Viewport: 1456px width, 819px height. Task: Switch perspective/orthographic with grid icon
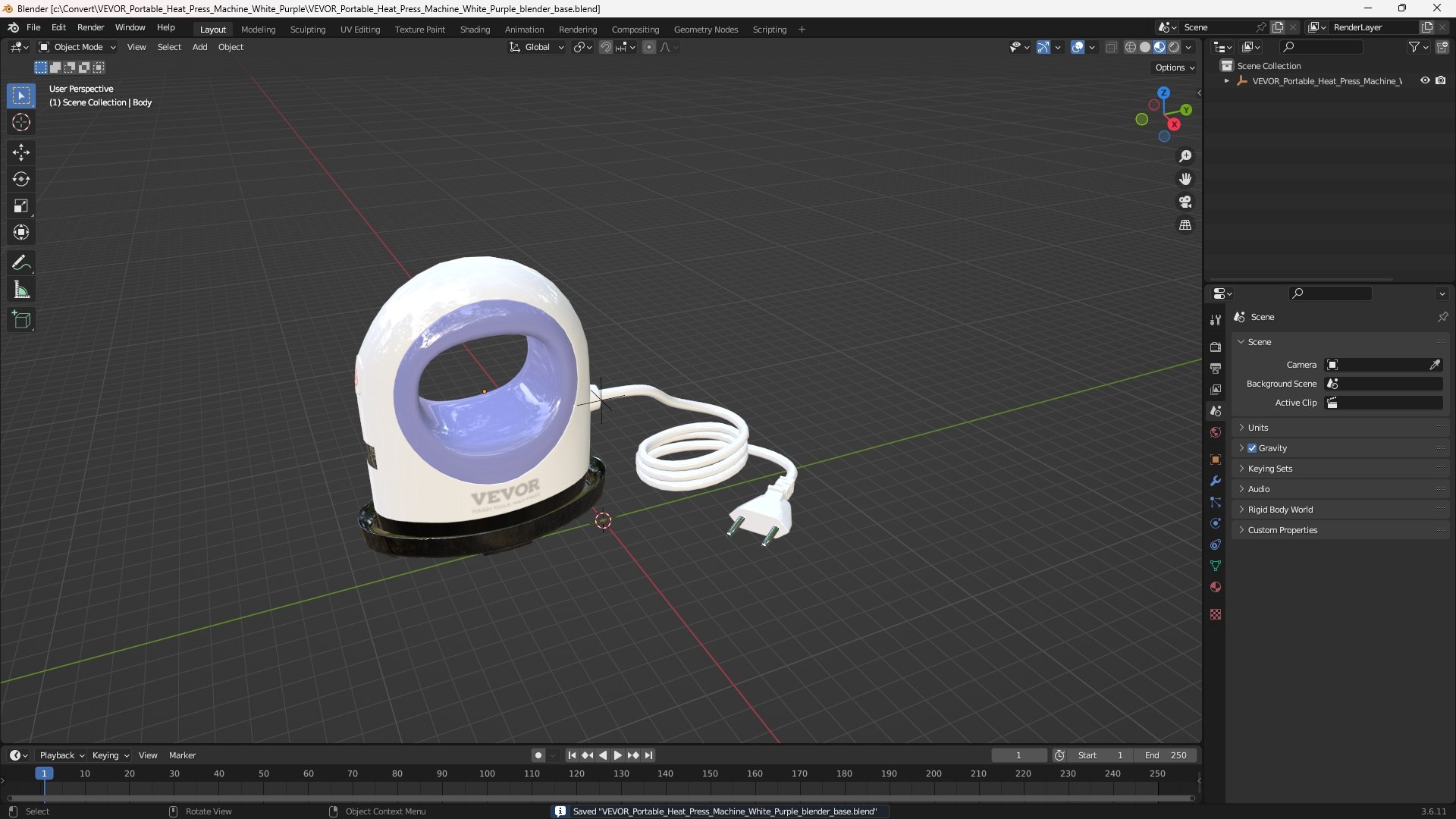pos(1185,225)
